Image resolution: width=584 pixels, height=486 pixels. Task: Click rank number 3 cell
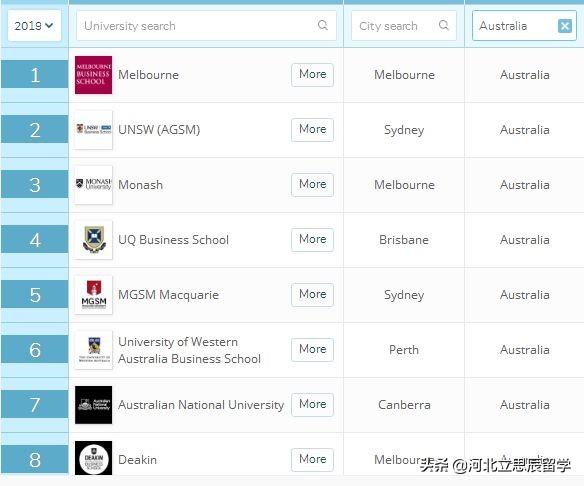(x=35, y=185)
